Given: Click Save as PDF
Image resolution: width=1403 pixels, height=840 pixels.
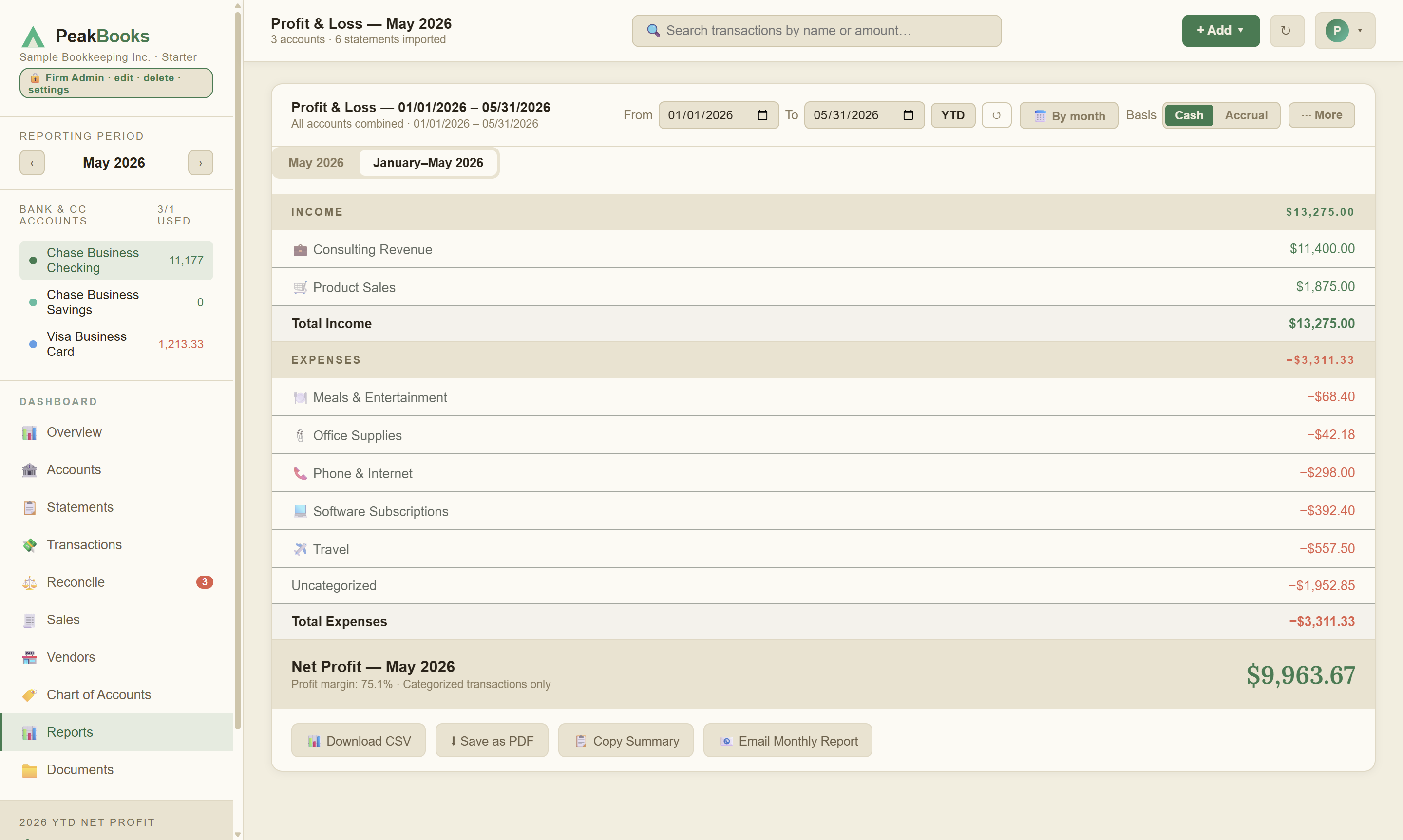Looking at the screenshot, I should coord(492,741).
